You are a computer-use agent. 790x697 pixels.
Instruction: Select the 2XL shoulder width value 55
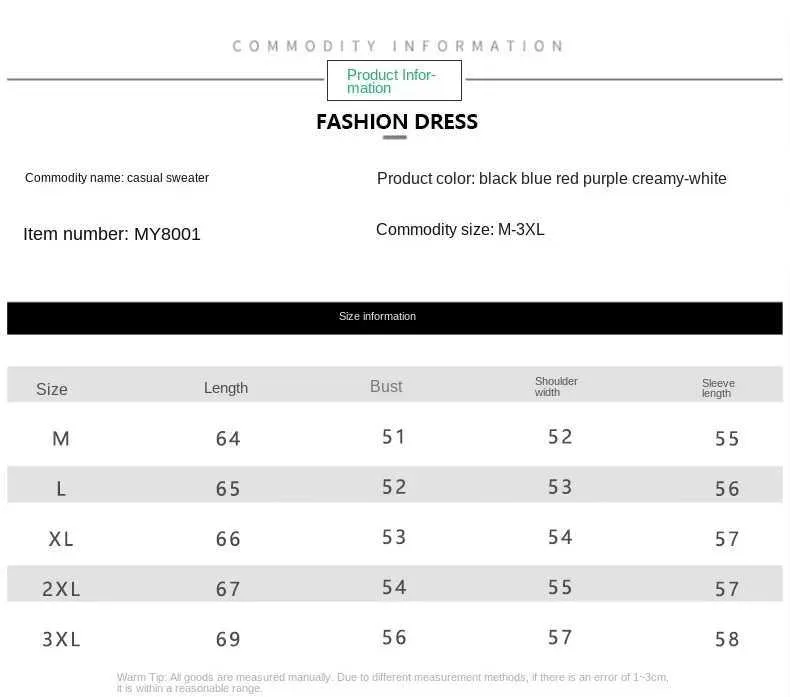point(560,587)
